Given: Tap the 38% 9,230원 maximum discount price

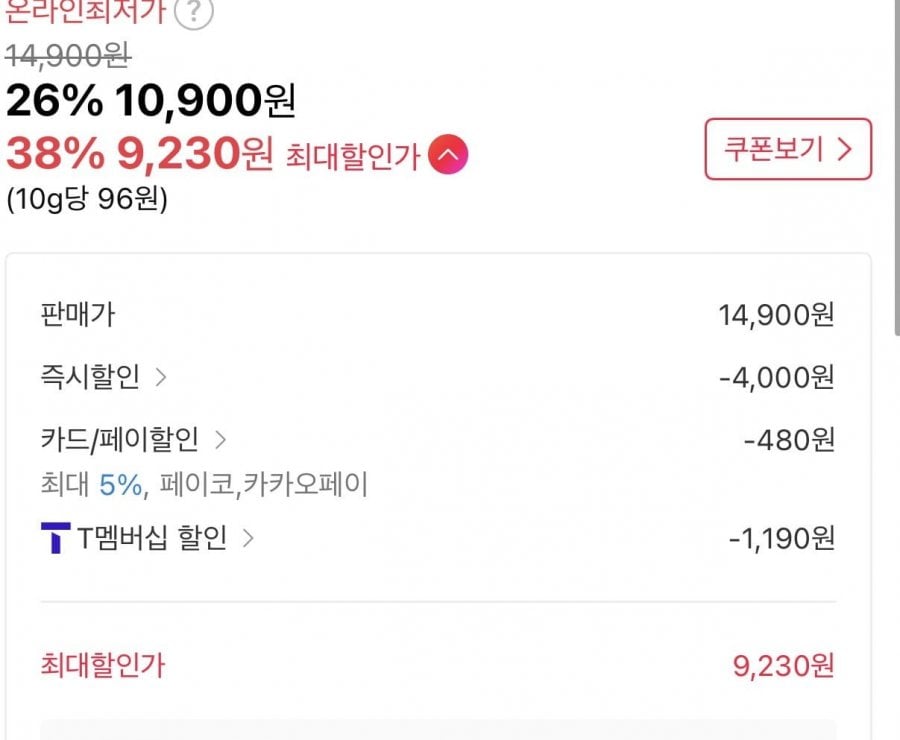Looking at the screenshot, I should (x=139, y=153).
